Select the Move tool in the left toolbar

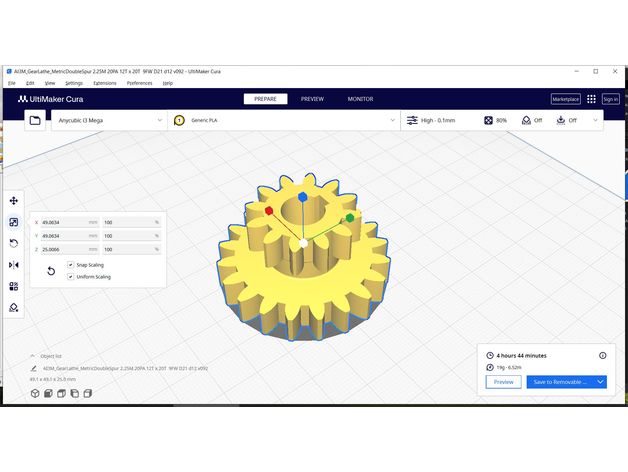pyautogui.click(x=14, y=201)
